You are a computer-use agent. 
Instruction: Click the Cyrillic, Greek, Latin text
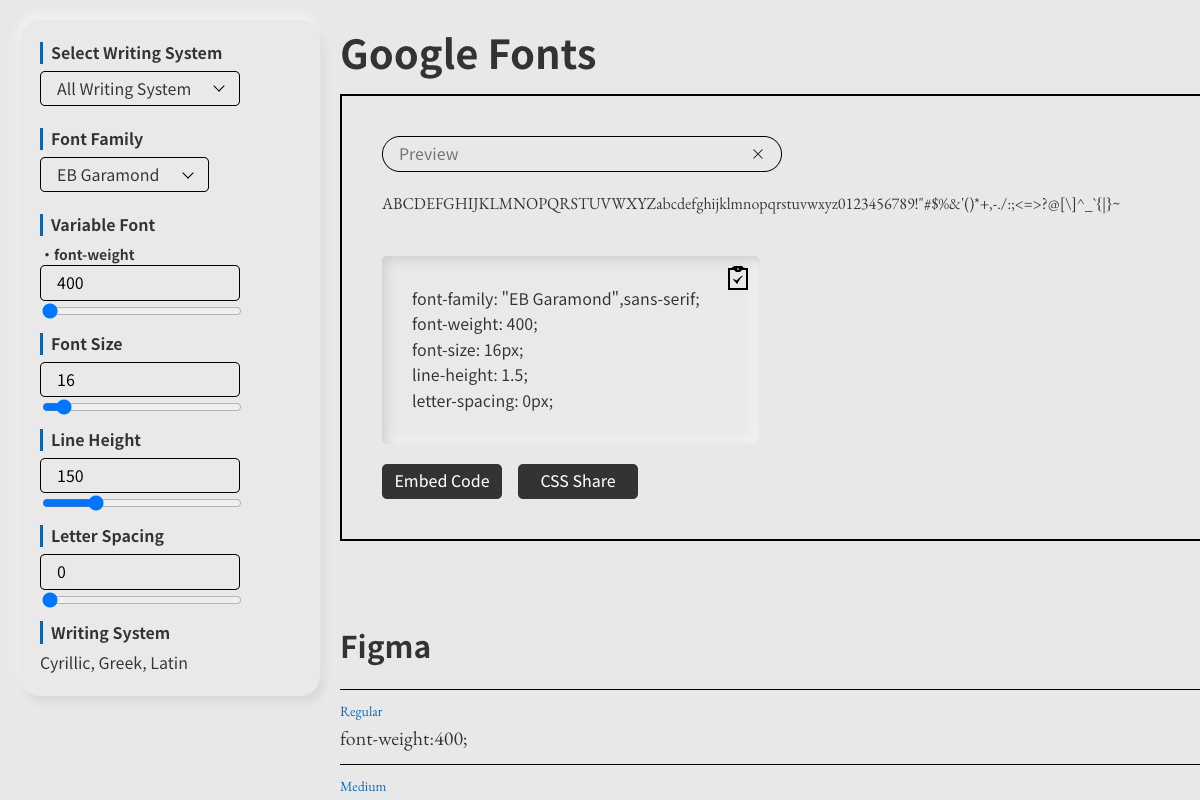pos(114,663)
